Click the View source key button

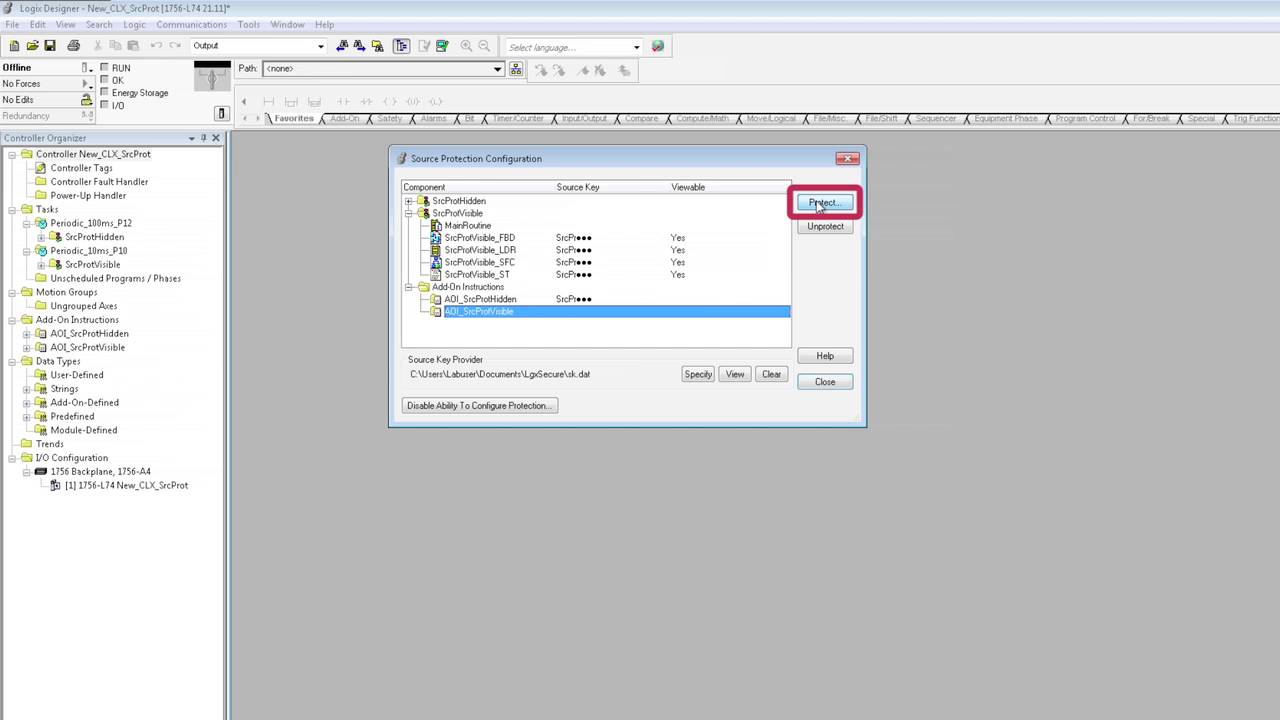click(x=735, y=374)
